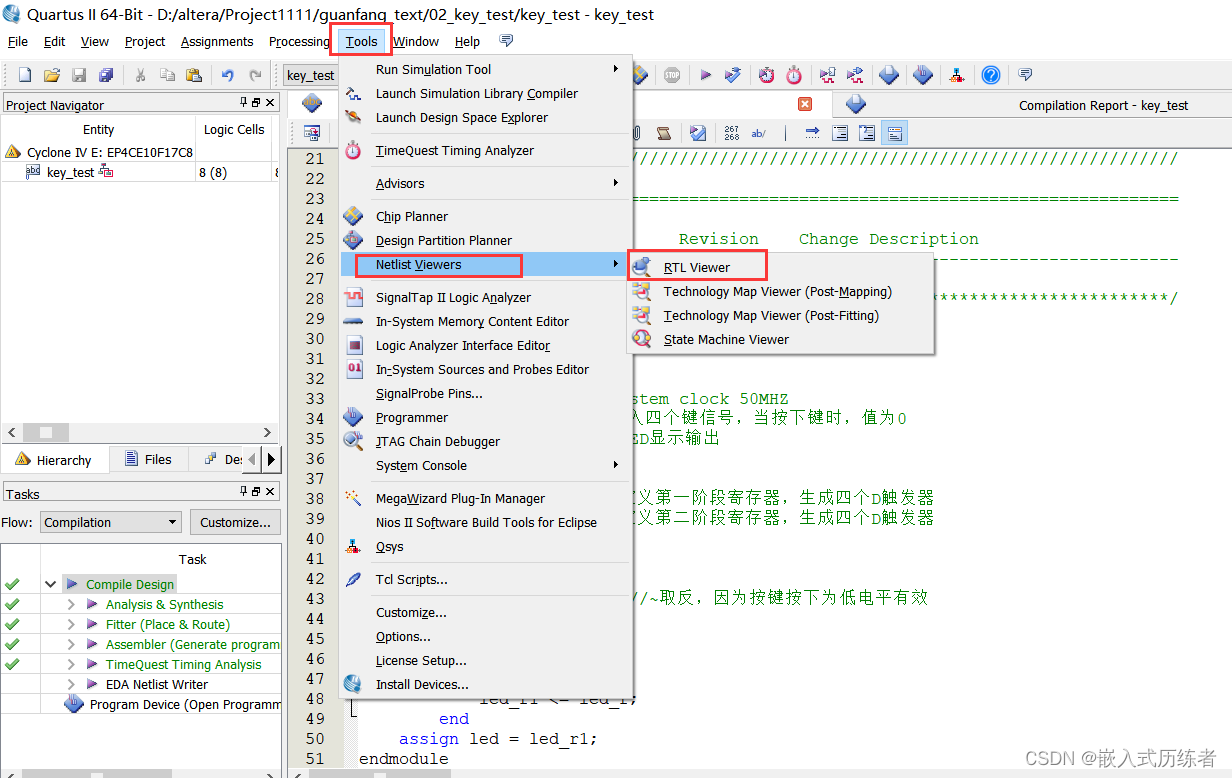The width and height of the screenshot is (1232, 778).
Task: Select key_test entity in hierarchy
Action: pos(70,172)
